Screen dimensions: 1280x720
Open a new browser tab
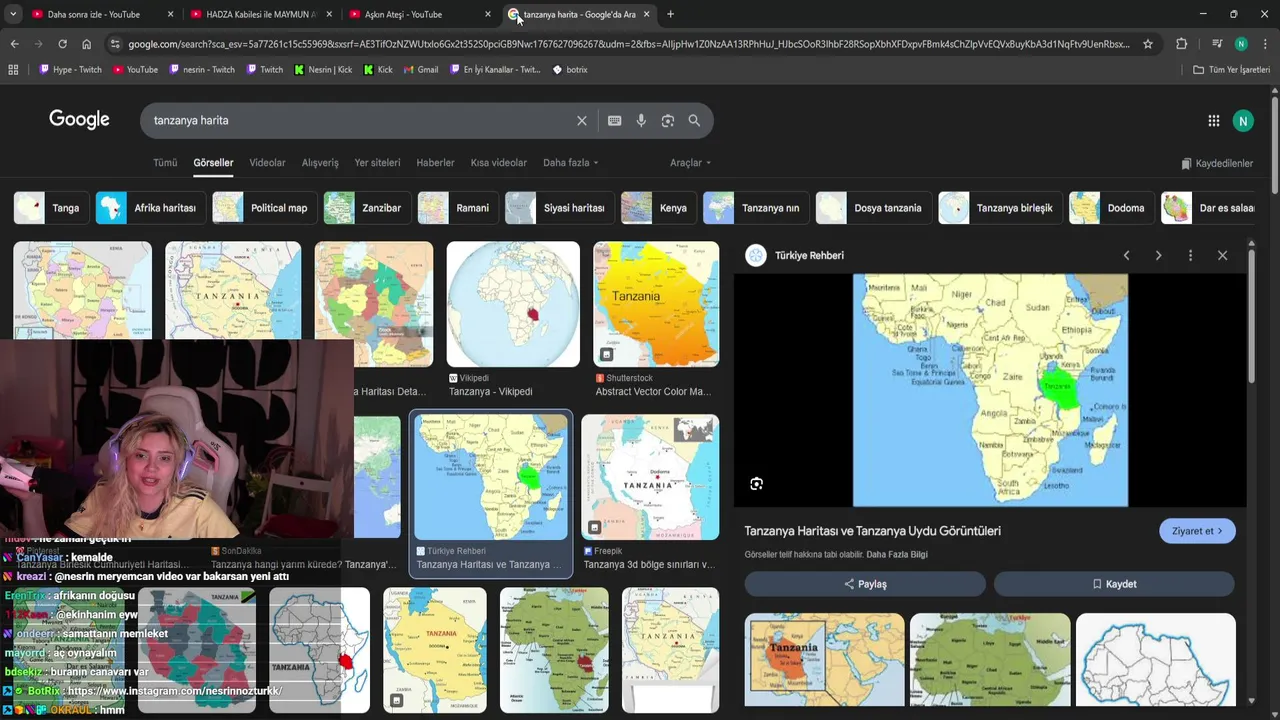670,14
